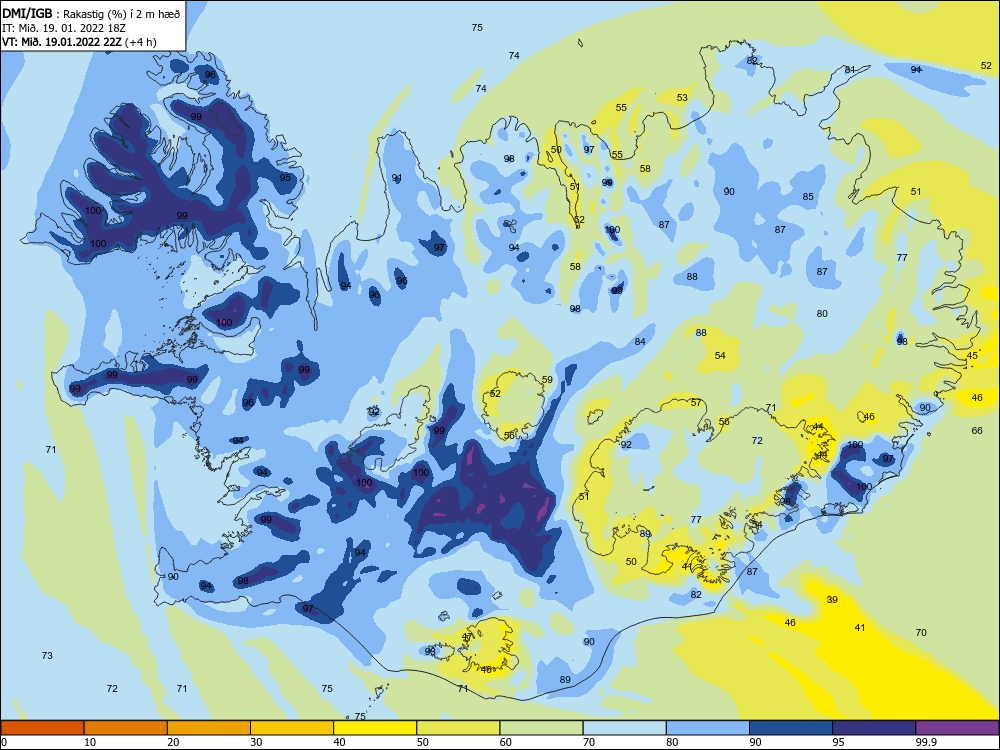Click the legend tick label '60'

(506, 742)
